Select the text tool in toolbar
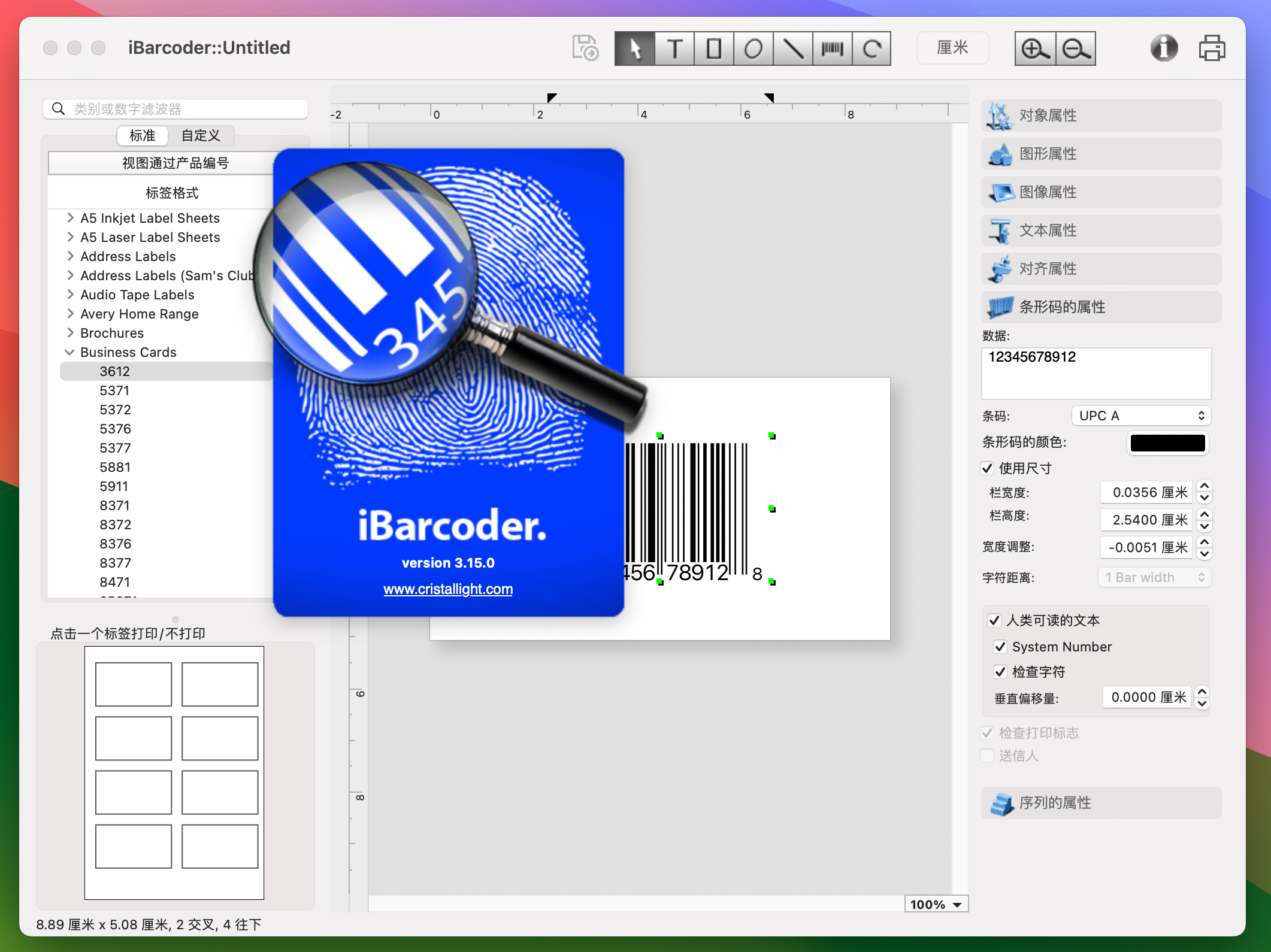1271x952 pixels. [674, 47]
